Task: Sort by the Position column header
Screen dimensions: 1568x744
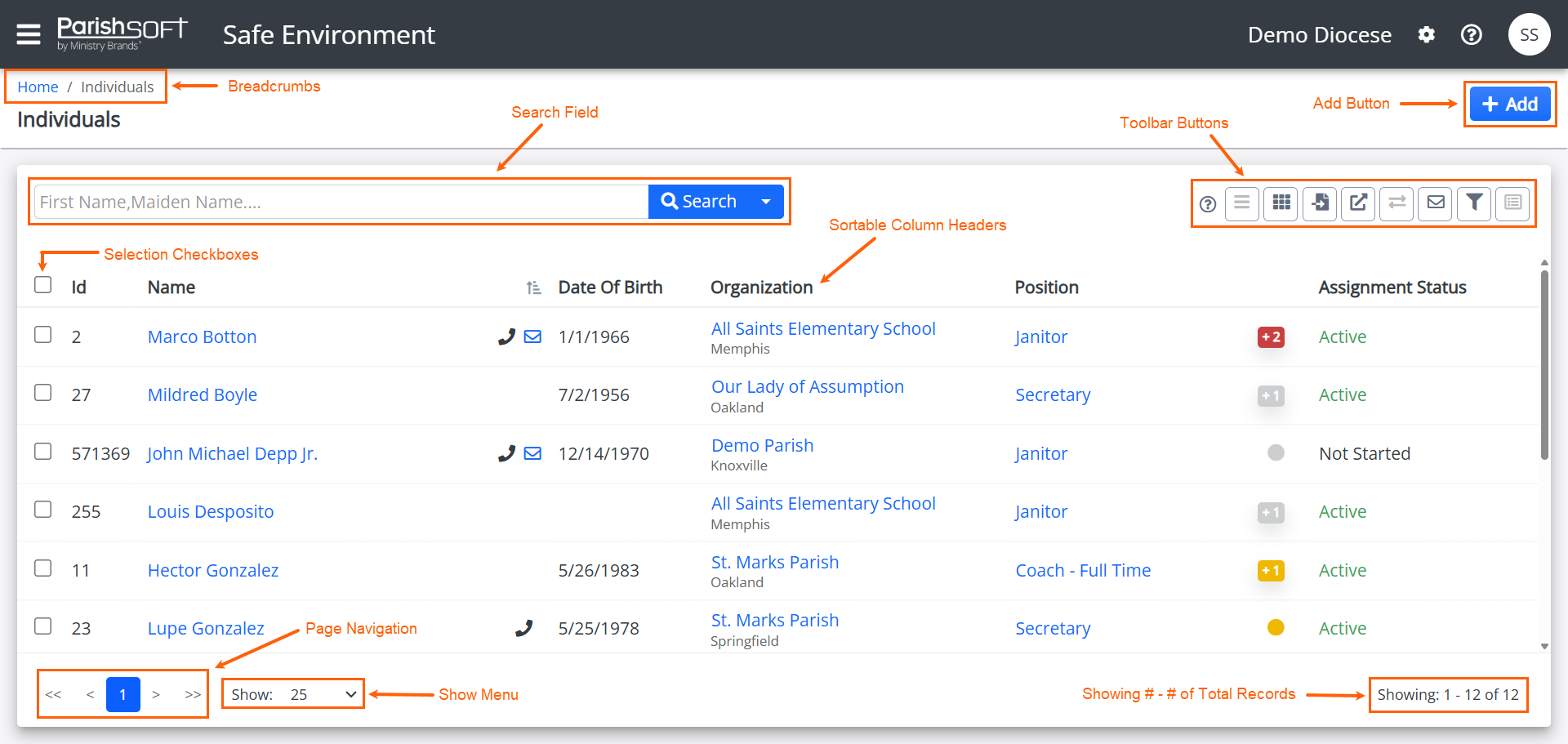Action: 1046,287
